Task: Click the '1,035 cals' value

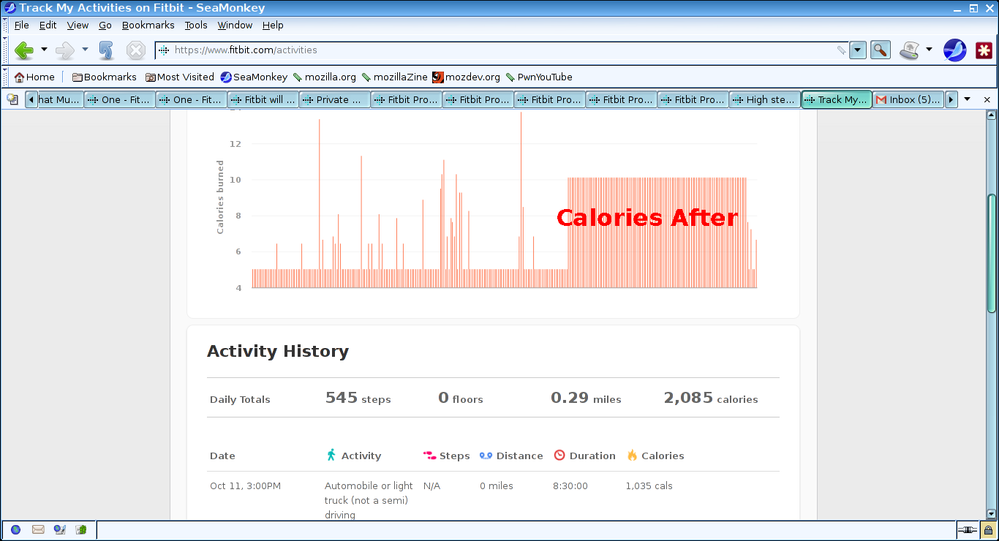Action: coord(649,486)
